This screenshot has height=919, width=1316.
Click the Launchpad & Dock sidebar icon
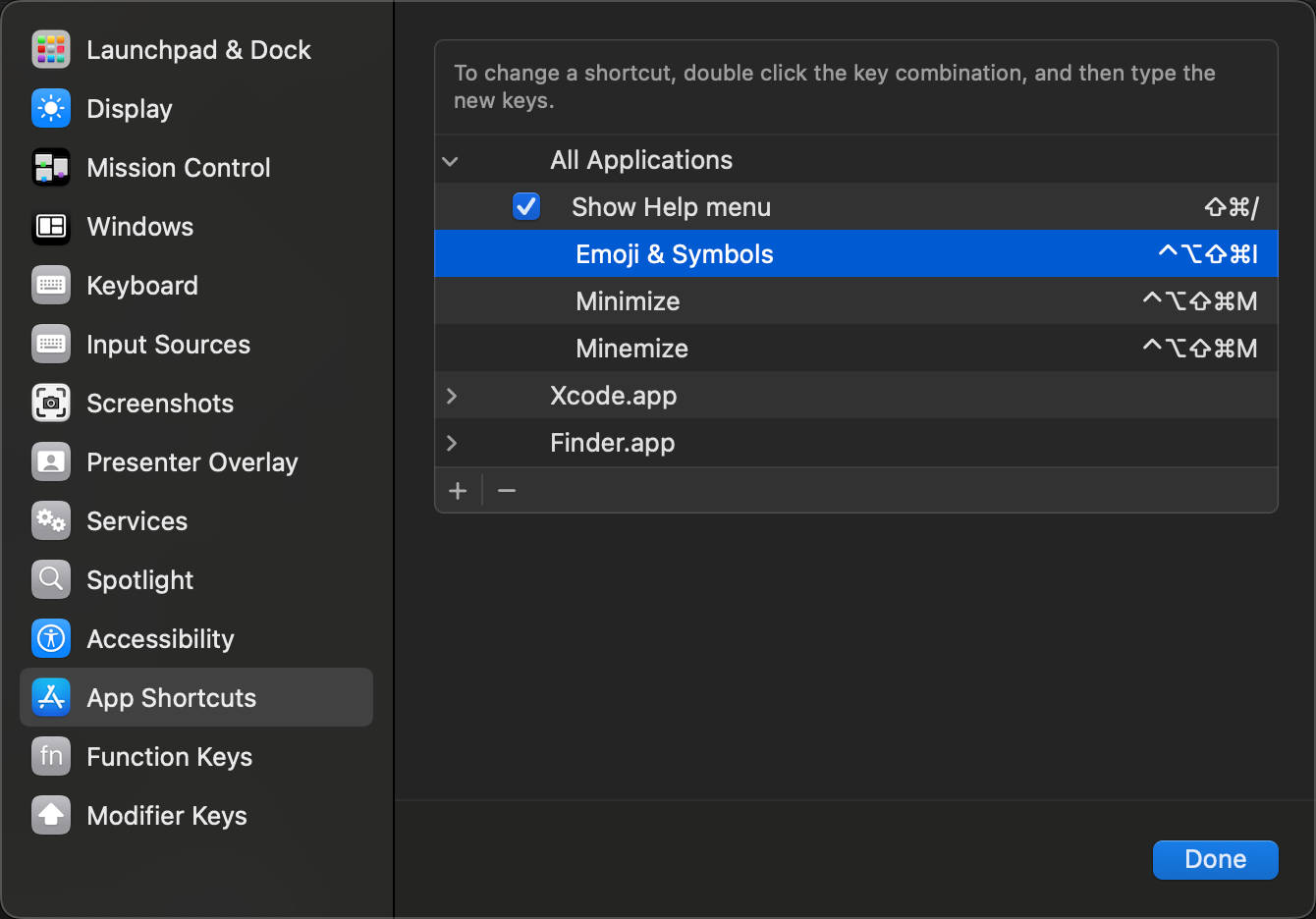click(51, 50)
